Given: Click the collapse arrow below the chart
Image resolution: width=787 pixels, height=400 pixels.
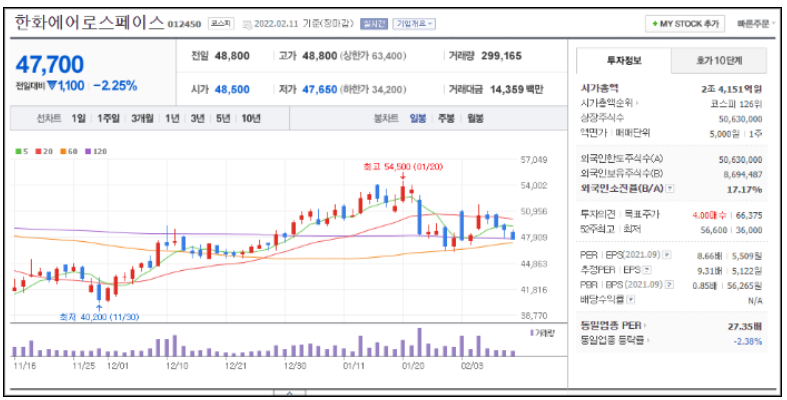Looking at the screenshot, I should pyautogui.click(x=290, y=393).
